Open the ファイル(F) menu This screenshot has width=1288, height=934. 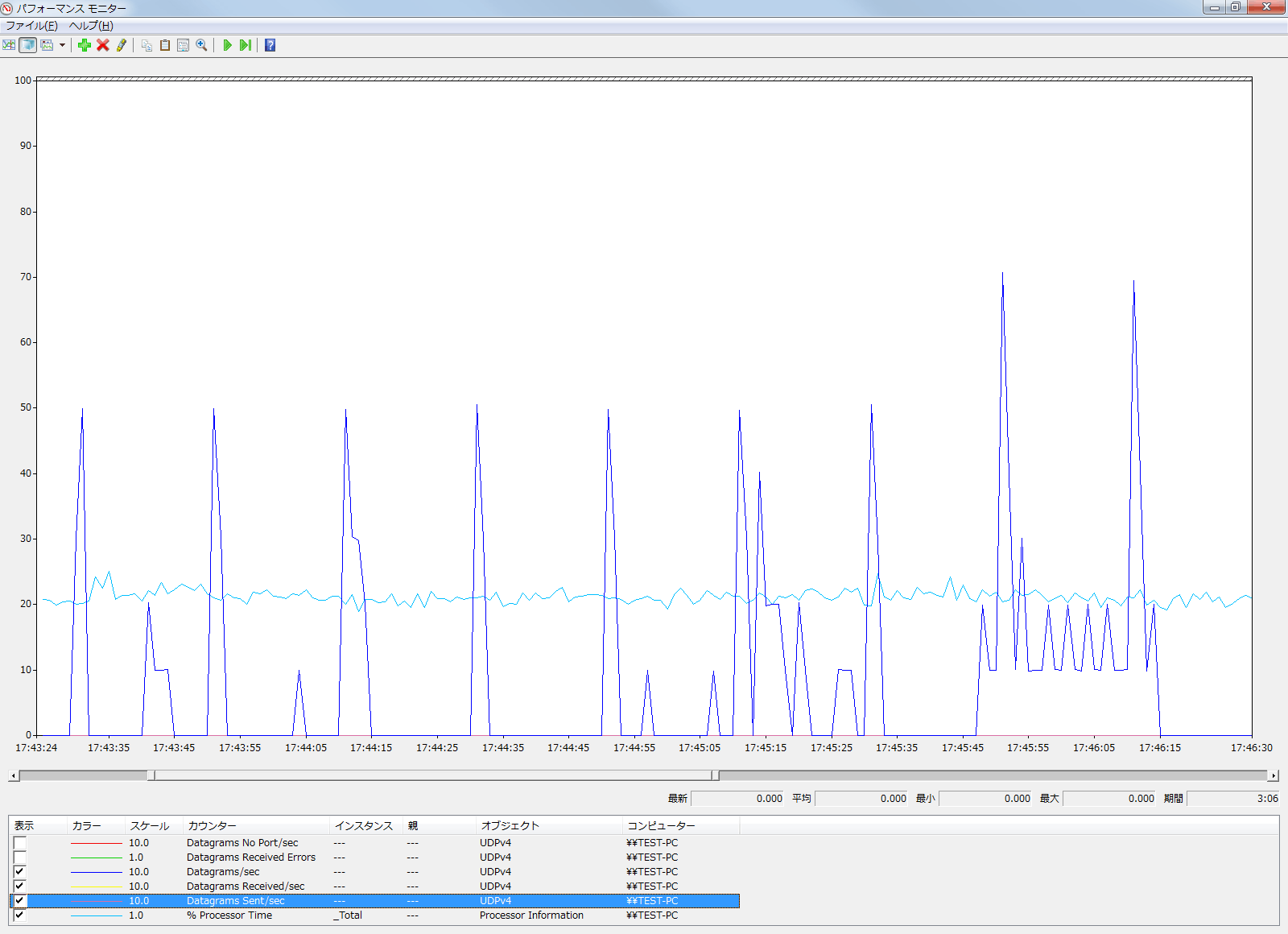click(x=31, y=26)
